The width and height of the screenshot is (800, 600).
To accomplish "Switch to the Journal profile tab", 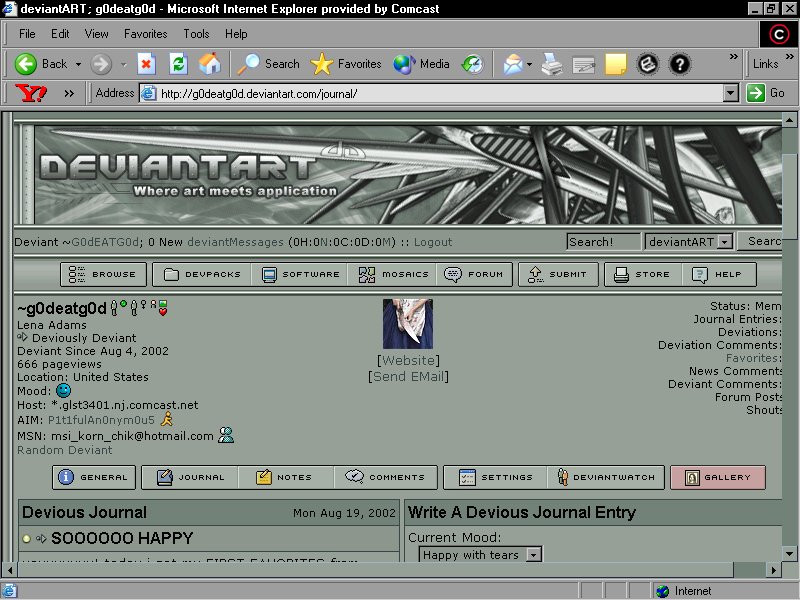I will pyautogui.click(x=190, y=477).
